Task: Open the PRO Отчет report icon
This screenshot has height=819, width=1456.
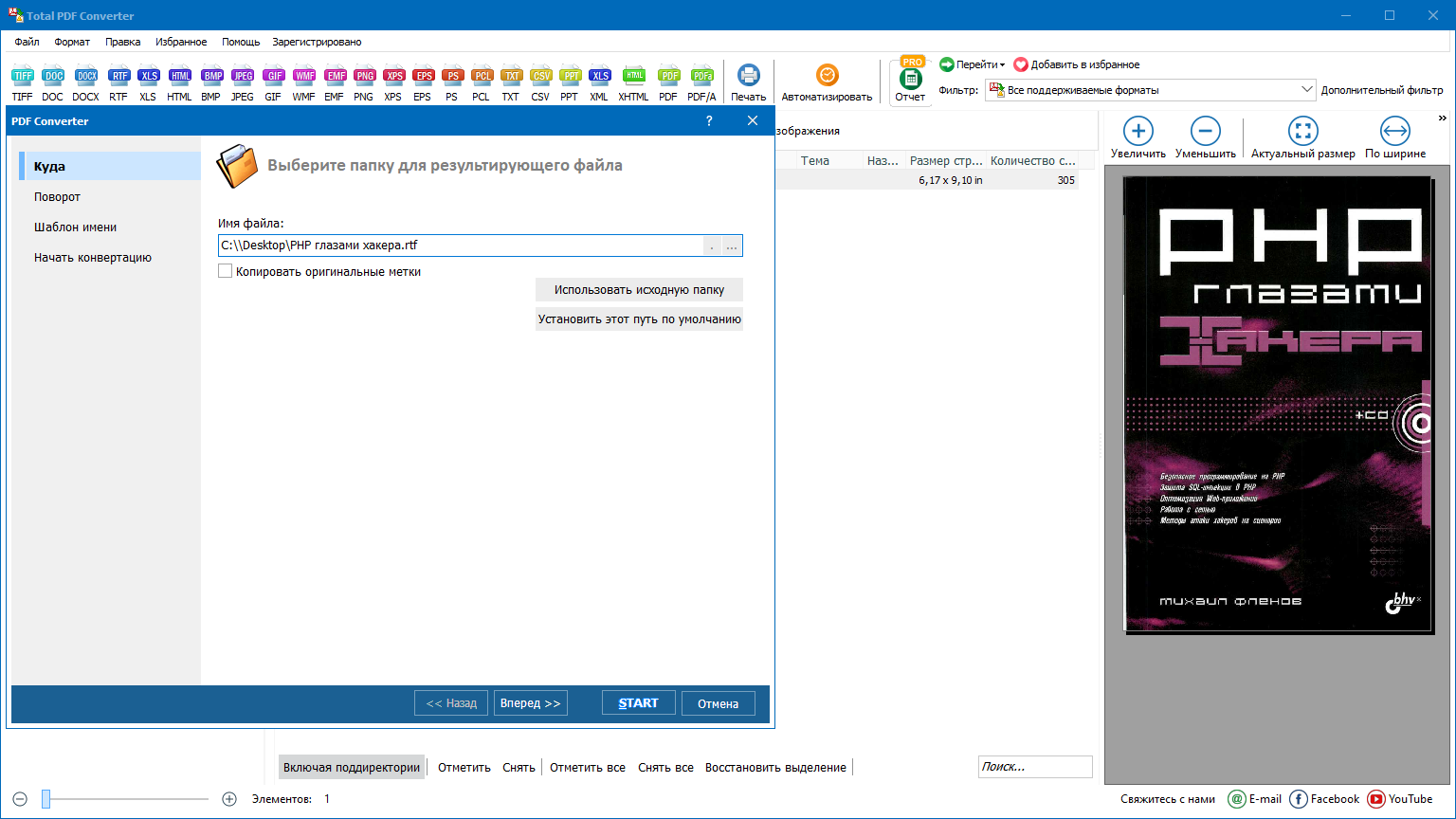Action: pyautogui.click(x=910, y=78)
